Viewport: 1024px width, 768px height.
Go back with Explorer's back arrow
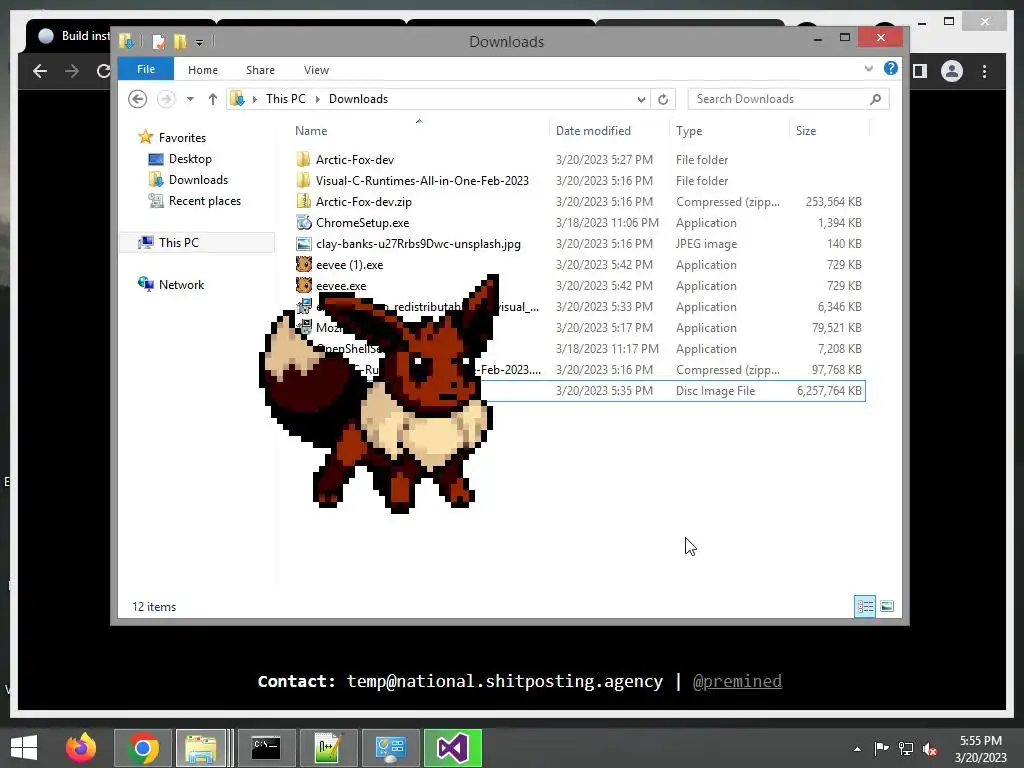(x=137, y=99)
